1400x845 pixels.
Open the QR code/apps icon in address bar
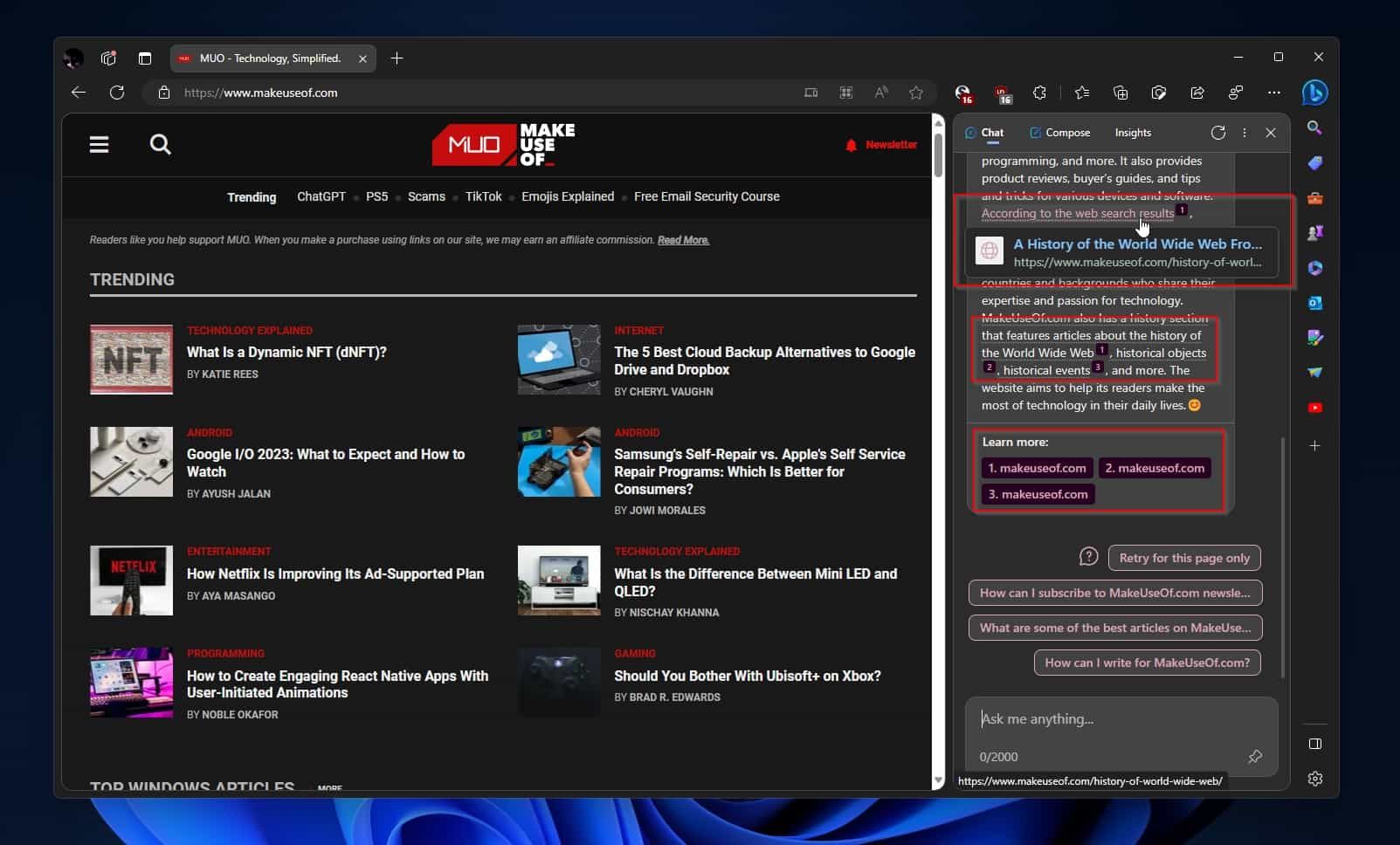click(846, 93)
